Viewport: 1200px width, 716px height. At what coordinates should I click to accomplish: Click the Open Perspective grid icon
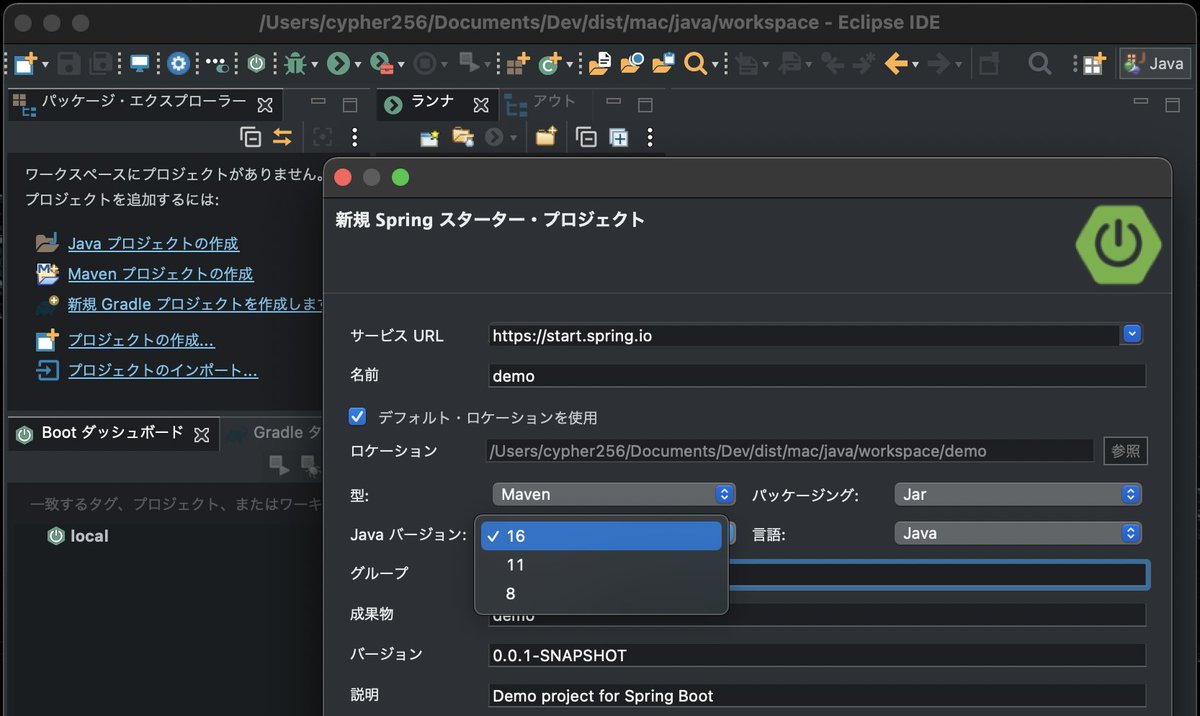pos(1094,64)
